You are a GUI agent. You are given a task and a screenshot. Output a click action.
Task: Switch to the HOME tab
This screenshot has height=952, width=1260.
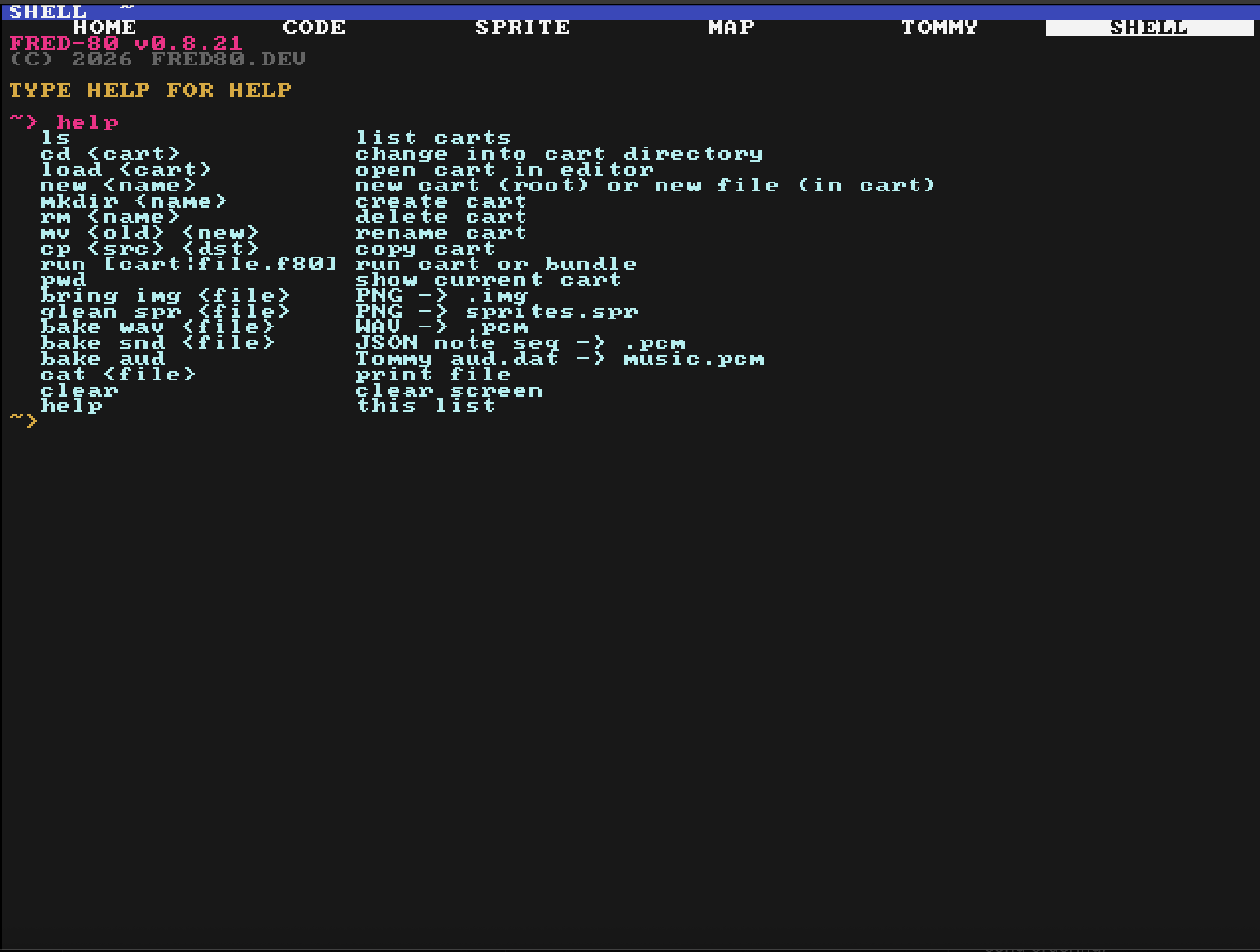point(105,27)
